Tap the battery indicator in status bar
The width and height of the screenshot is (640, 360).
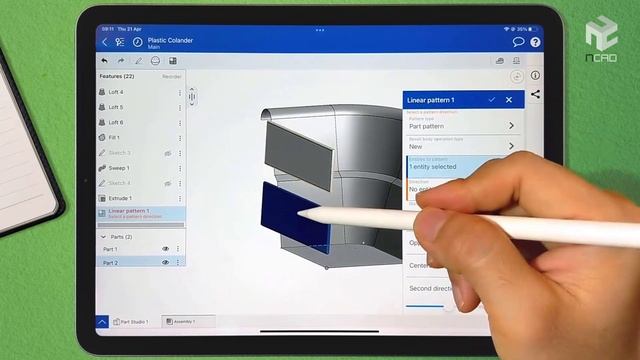coord(531,29)
